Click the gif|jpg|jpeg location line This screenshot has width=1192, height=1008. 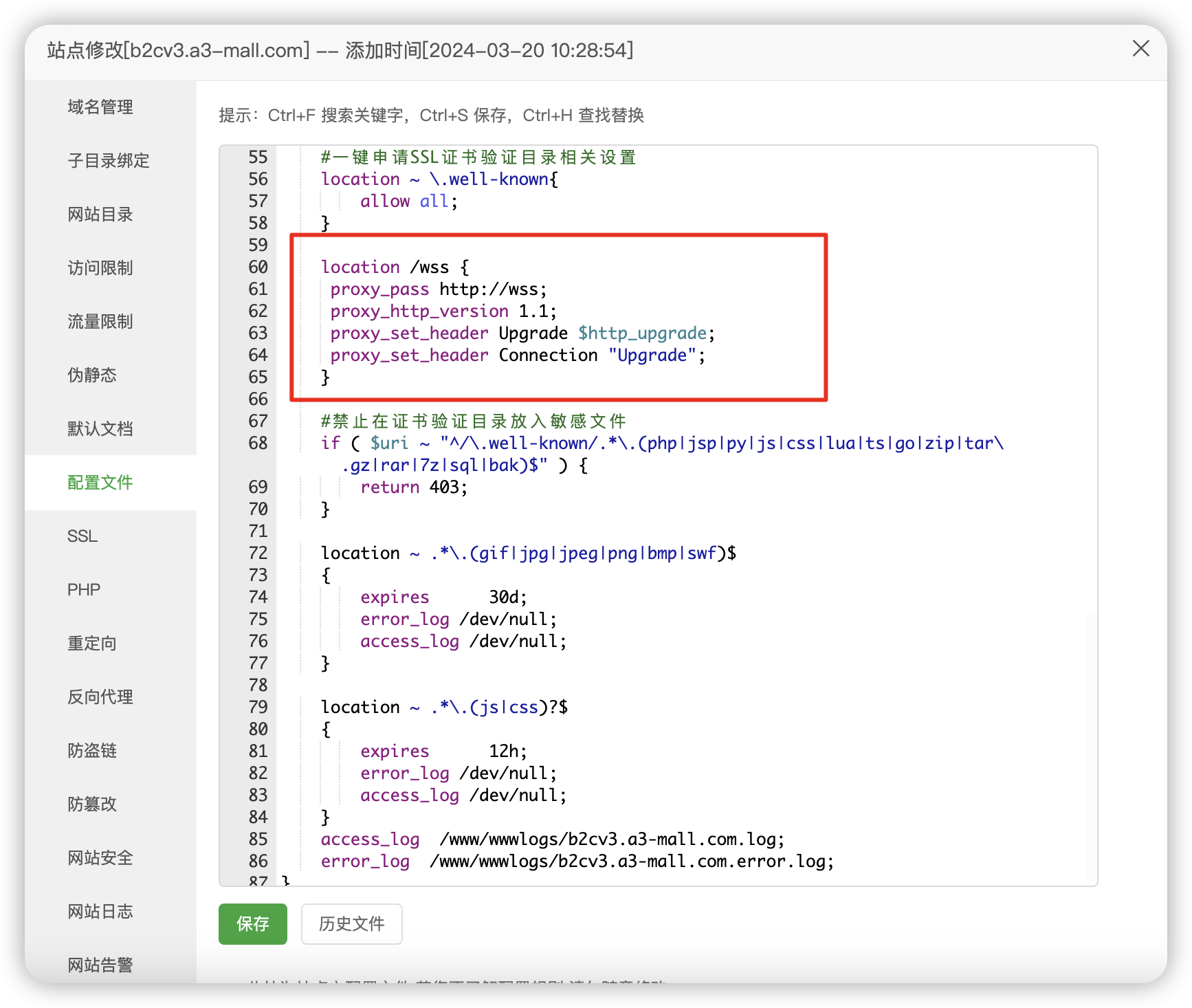coord(529,553)
